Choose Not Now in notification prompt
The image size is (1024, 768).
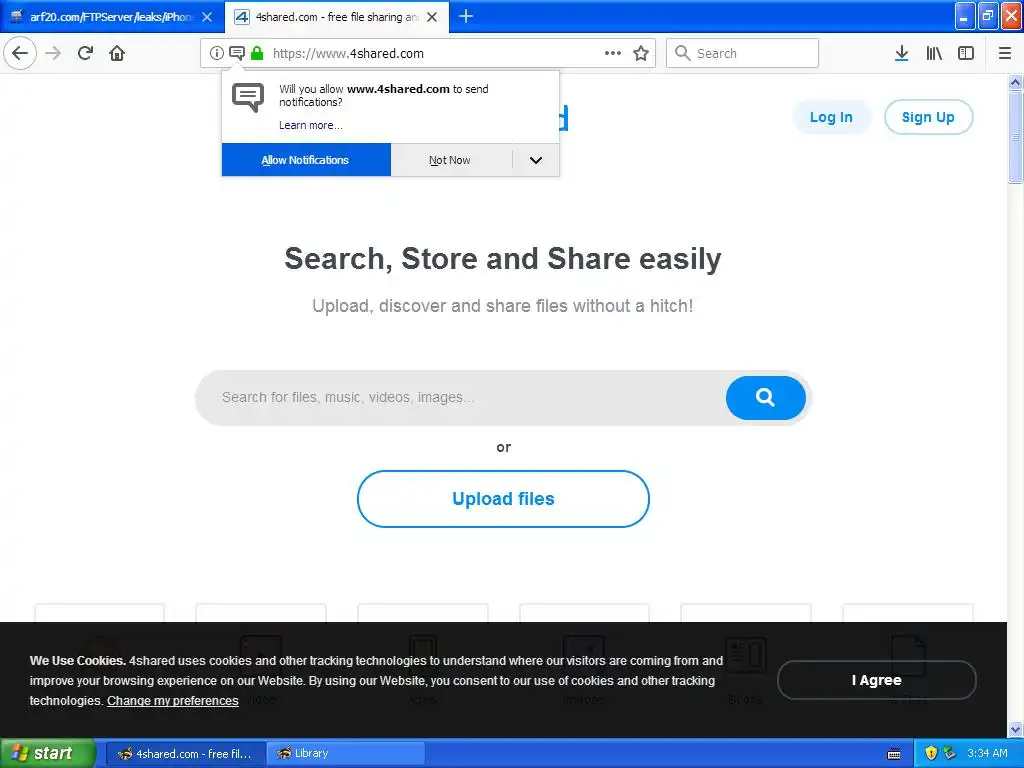[450, 160]
